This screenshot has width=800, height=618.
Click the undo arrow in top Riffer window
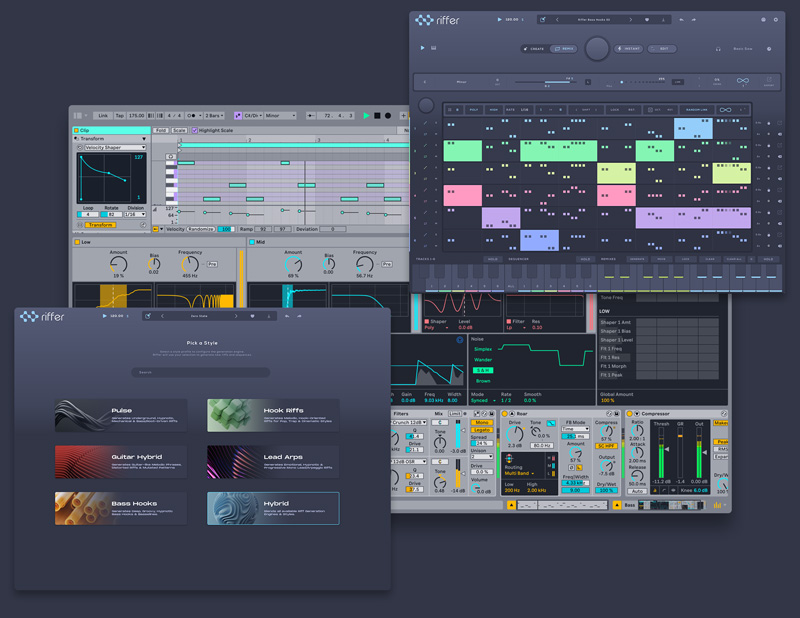click(x=681, y=20)
